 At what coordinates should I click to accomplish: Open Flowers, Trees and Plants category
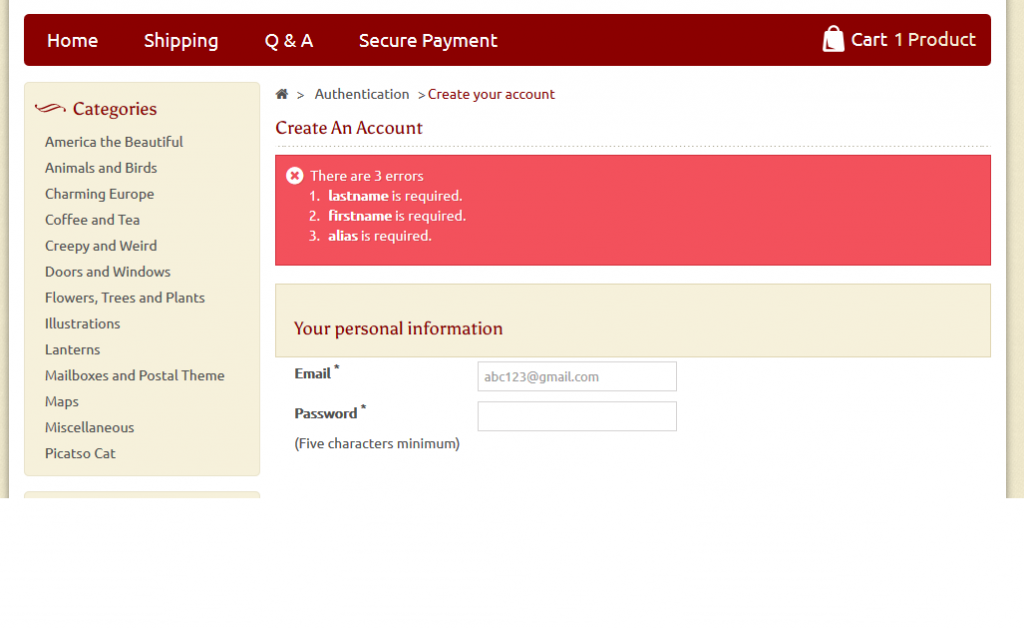coord(125,298)
